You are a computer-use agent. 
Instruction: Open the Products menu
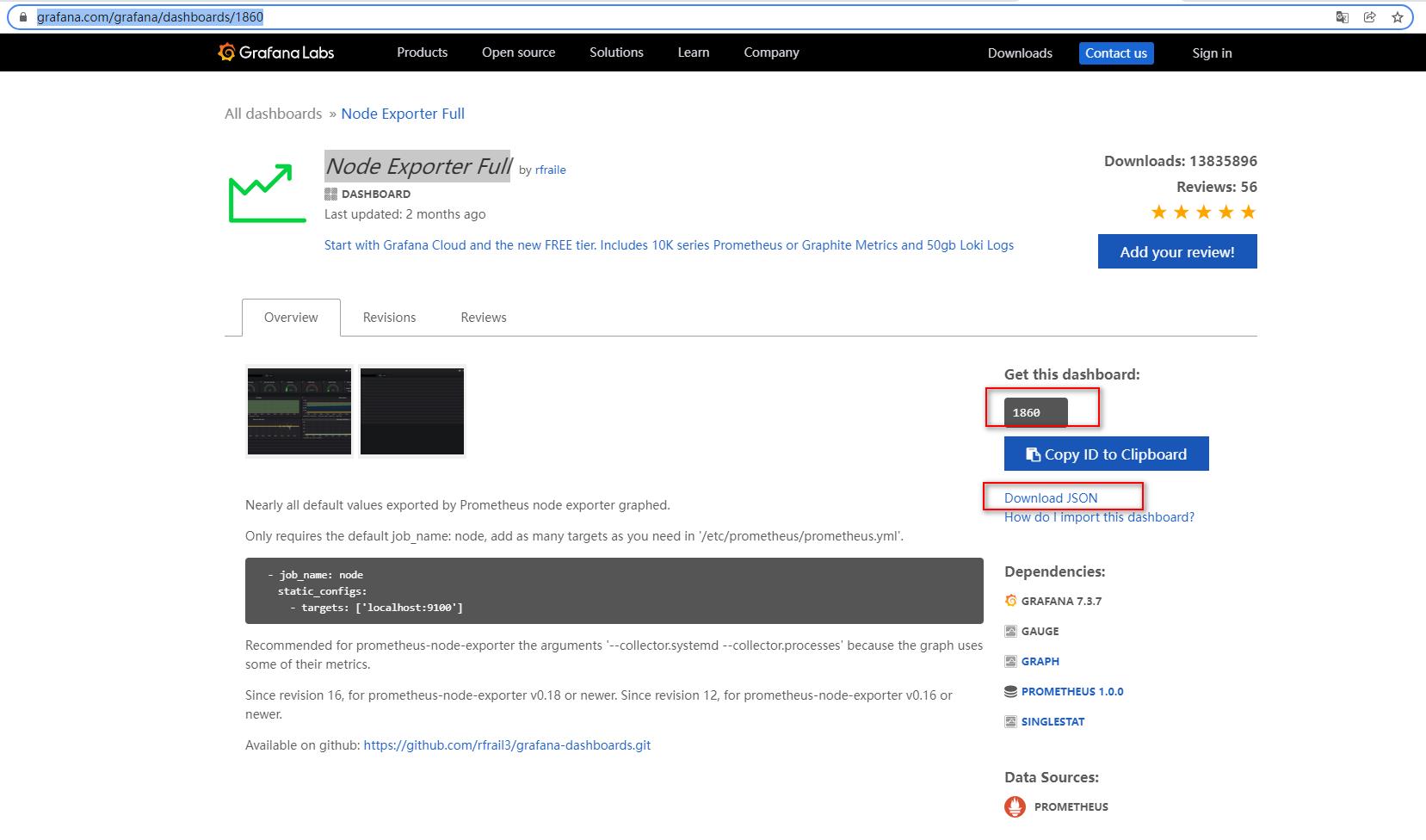tap(422, 52)
